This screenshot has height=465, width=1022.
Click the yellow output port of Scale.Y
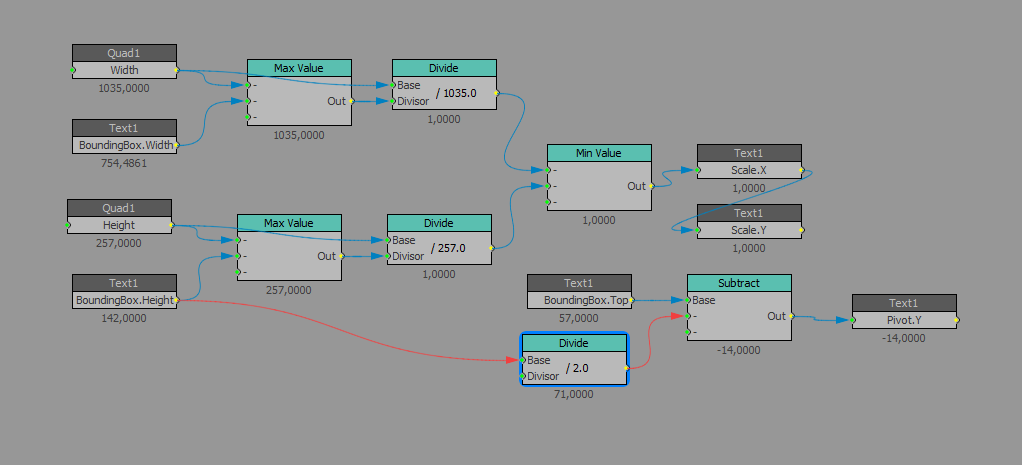coord(802,230)
